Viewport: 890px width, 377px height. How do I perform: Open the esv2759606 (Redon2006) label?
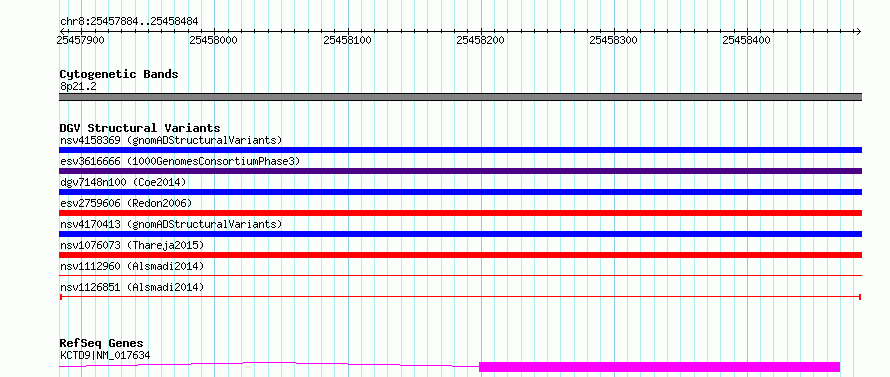[126, 203]
